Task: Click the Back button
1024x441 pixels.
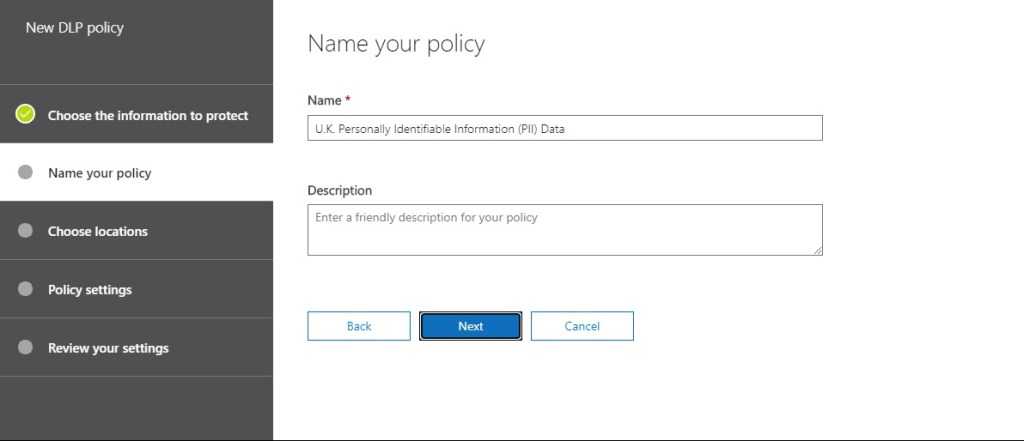Action: click(359, 326)
